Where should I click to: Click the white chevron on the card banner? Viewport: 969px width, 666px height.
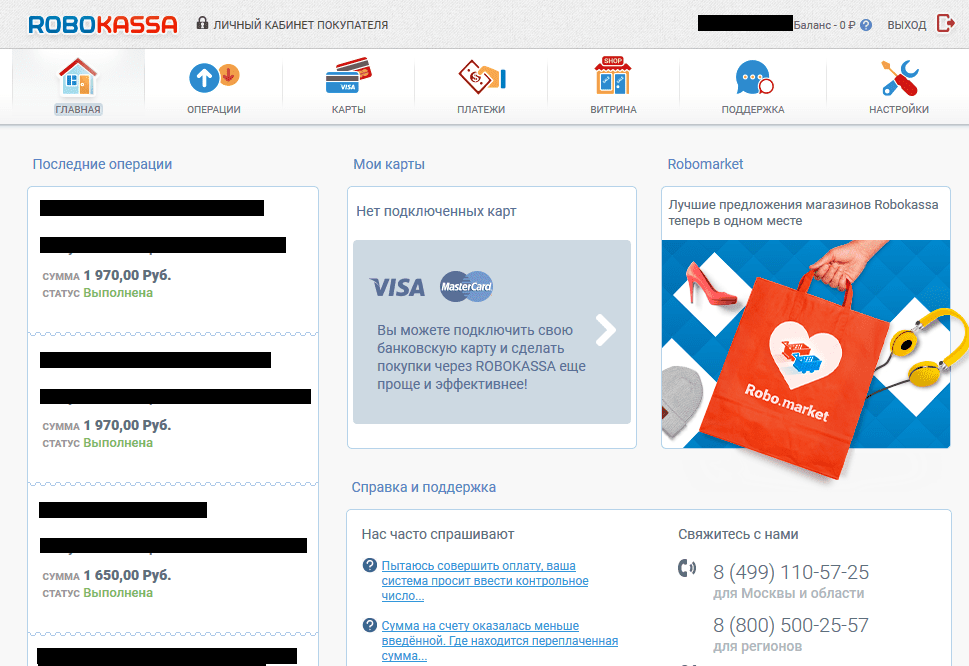click(606, 330)
